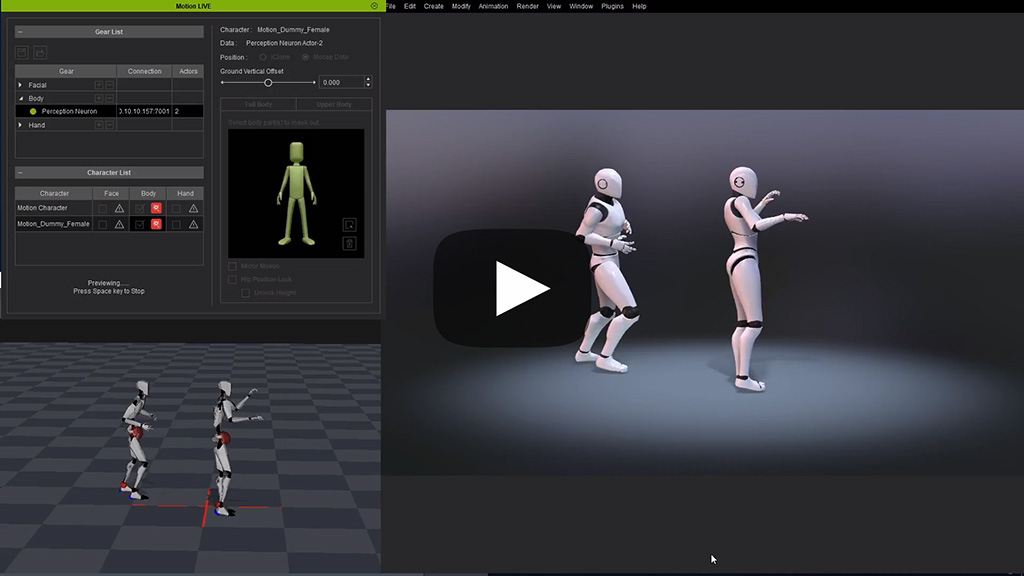Enable the Hip Position Lock checkbox
The width and height of the screenshot is (1024, 576).
click(233, 279)
